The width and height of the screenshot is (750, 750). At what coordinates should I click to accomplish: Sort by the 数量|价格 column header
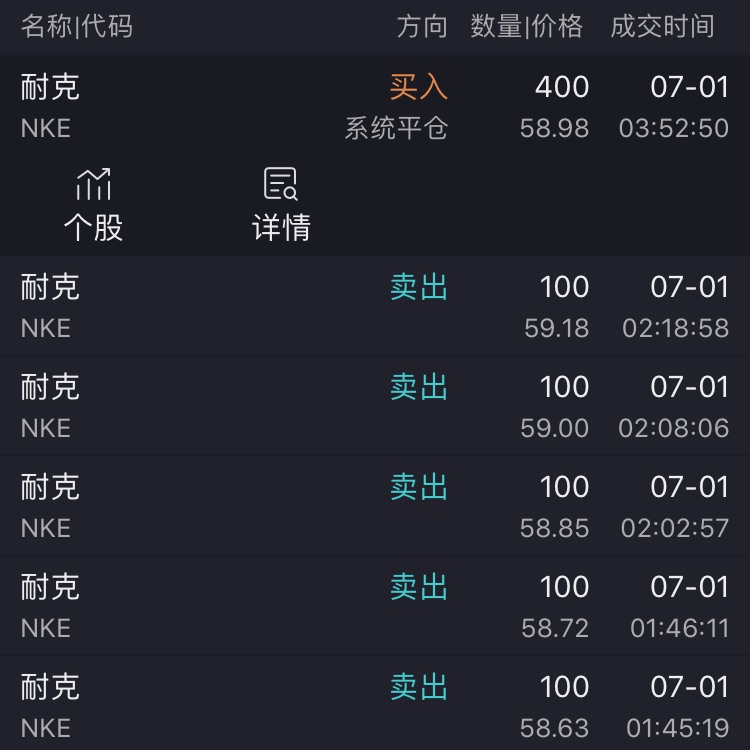point(527,26)
